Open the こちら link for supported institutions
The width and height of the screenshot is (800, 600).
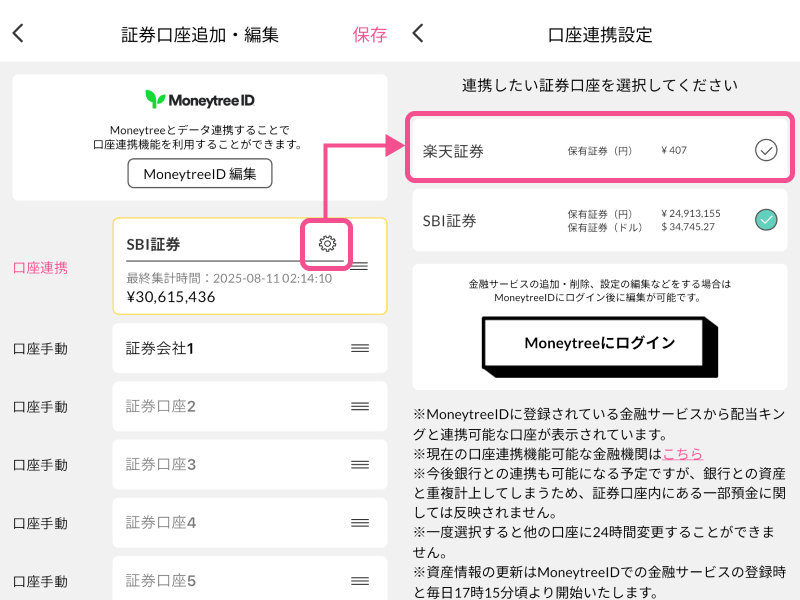coord(682,454)
